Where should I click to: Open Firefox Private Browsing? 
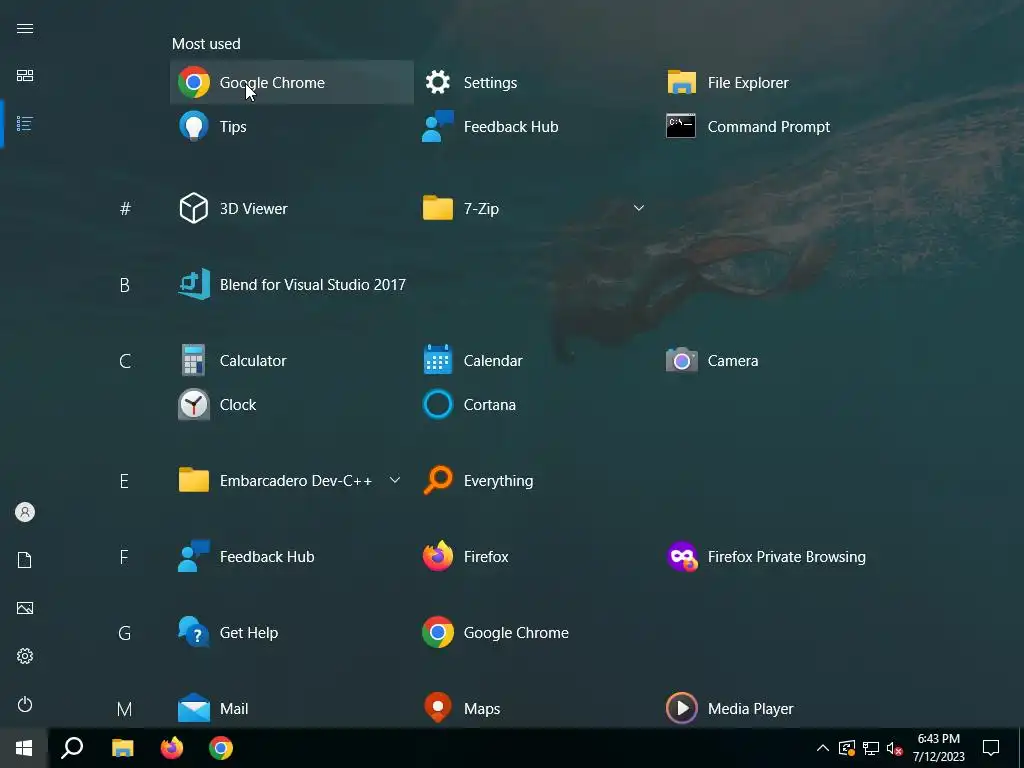point(780,556)
